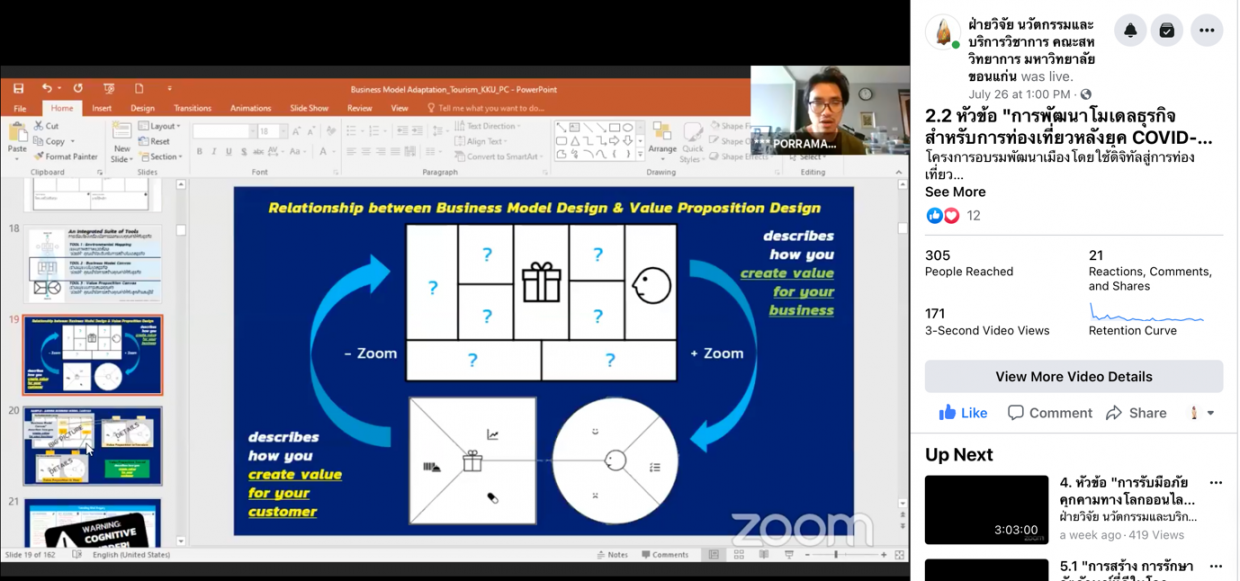The width and height of the screenshot is (1240, 581).
Task: Open the Slide Show ribbon tab
Action: click(309, 108)
